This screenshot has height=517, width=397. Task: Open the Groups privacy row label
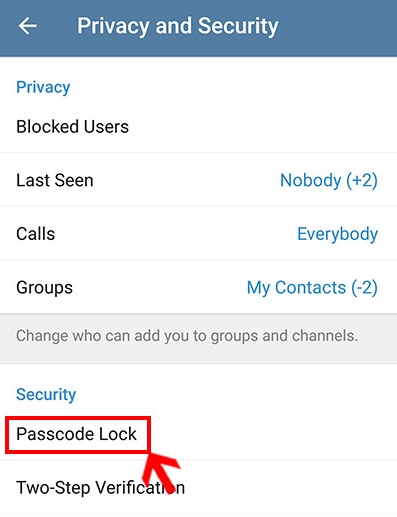44,288
